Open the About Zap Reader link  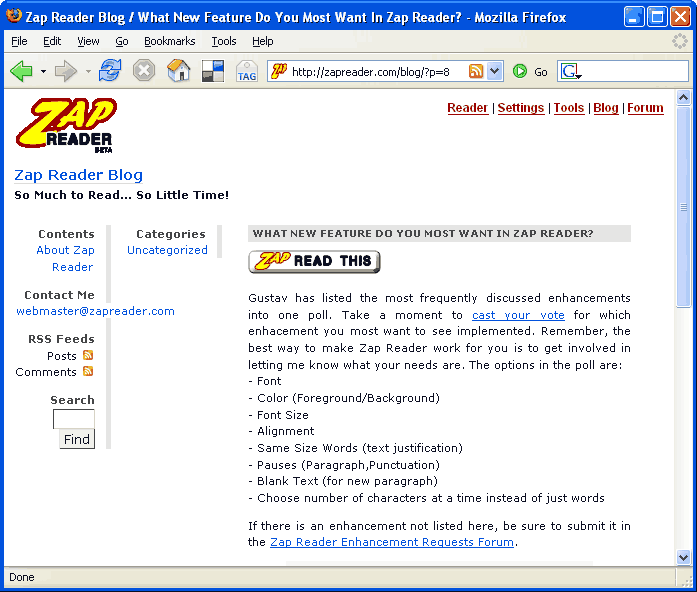pyautogui.click(x=66, y=258)
